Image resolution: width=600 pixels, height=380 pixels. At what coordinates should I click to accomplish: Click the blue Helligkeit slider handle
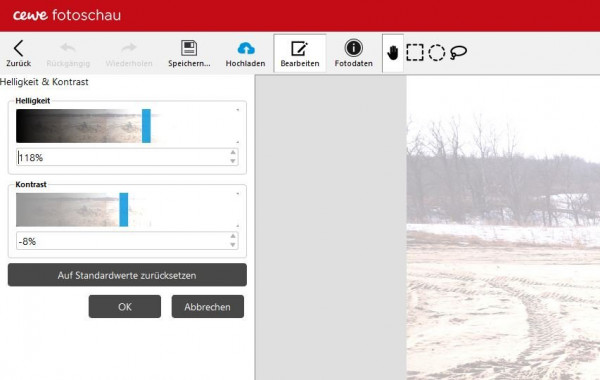coord(146,126)
